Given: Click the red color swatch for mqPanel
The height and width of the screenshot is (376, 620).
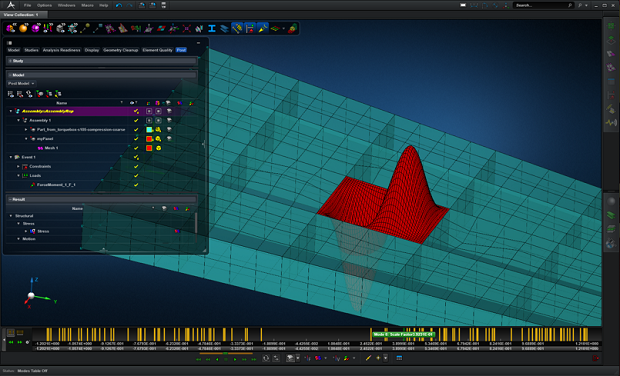Looking at the screenshot, I should (149, 139).
